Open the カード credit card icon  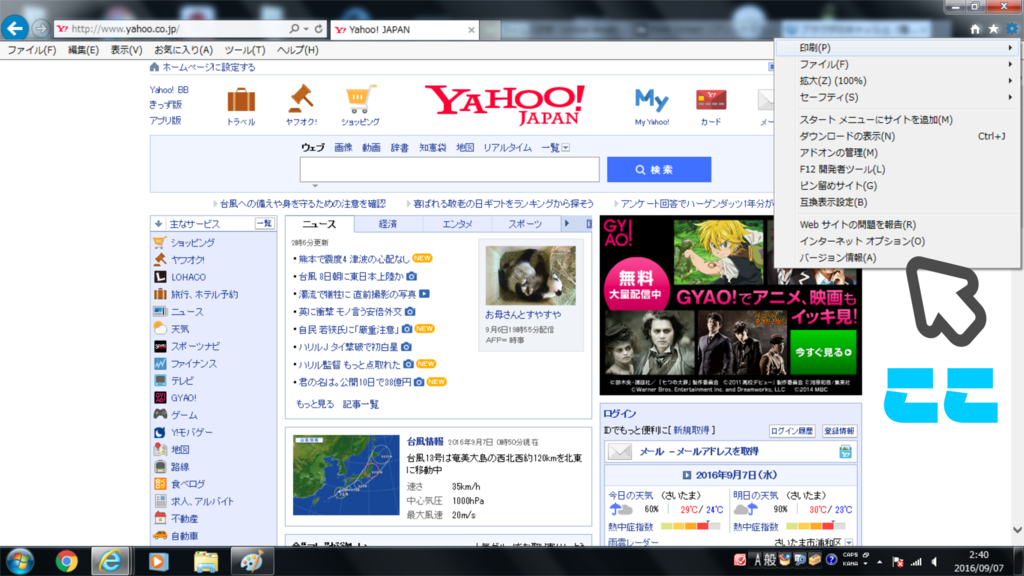[x=711, y=100]
